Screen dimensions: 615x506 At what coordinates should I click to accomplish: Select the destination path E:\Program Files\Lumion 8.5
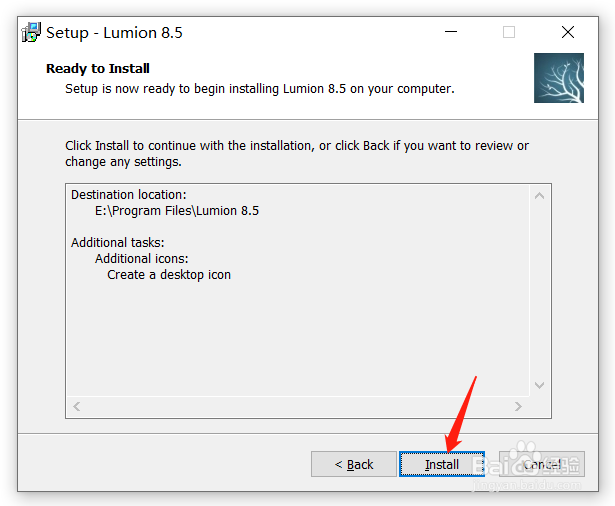(x=177, y=211)
